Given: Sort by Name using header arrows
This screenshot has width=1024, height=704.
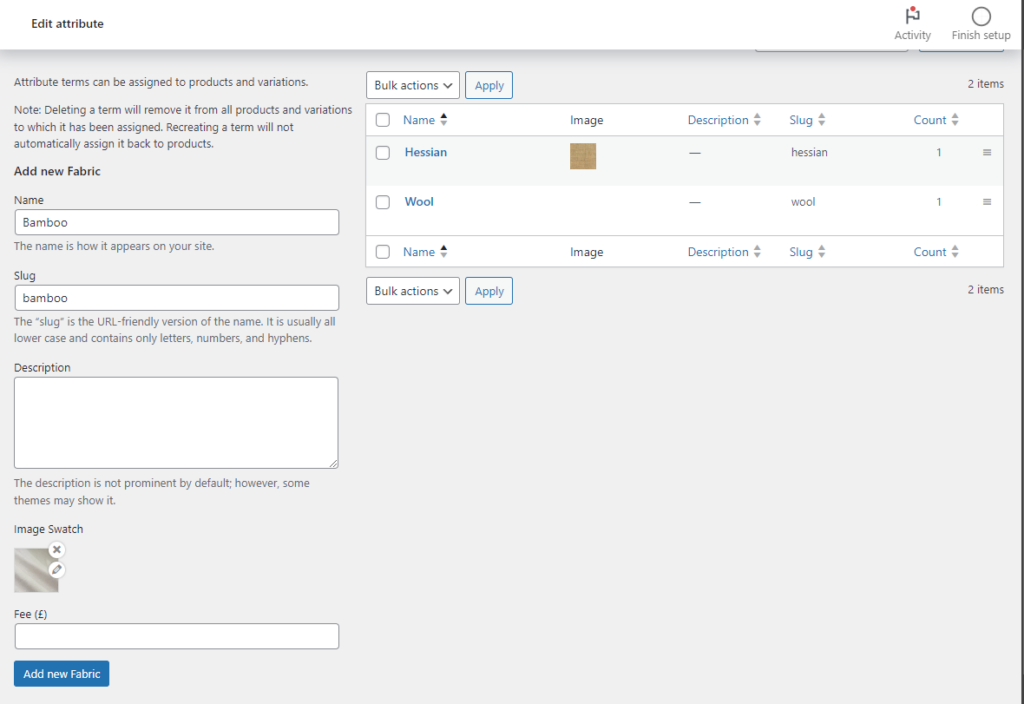Looking at the screenshot, I should tap(443, 120).
